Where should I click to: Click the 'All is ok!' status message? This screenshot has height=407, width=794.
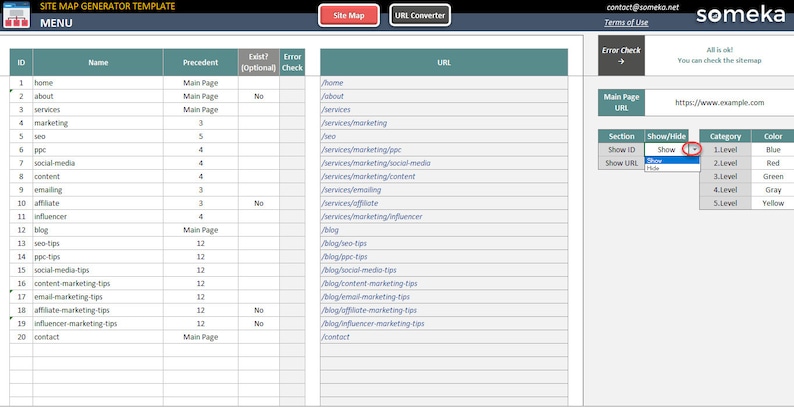[x=719, y=50]
